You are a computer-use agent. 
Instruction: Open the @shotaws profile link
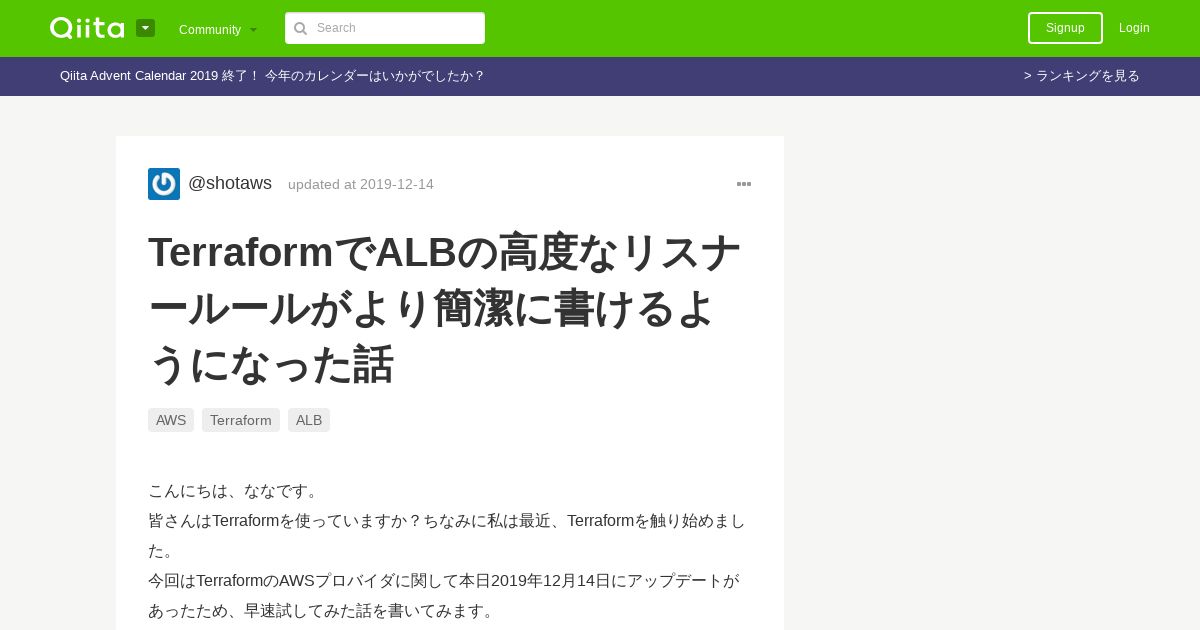pyautogui.click(x=230, y=183)
